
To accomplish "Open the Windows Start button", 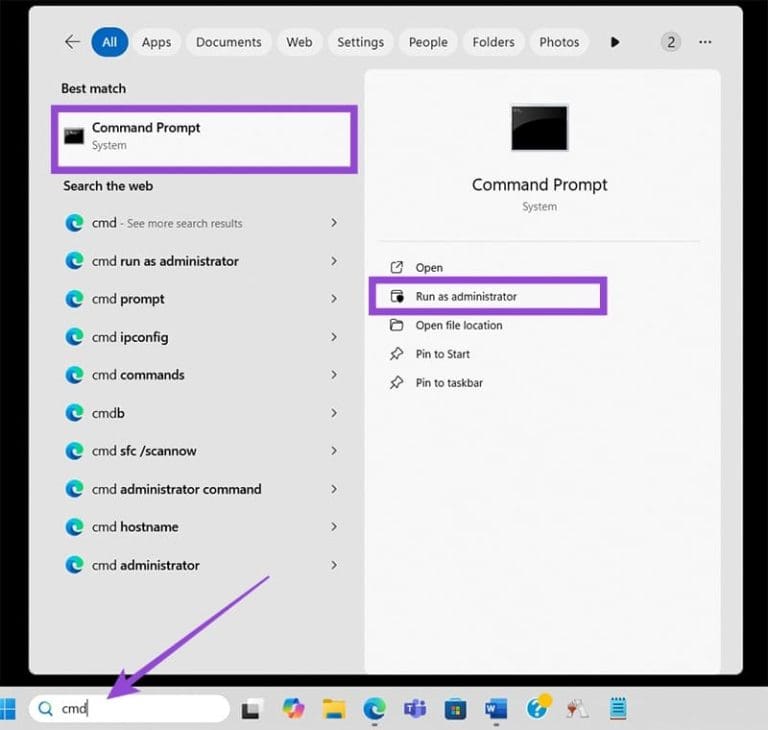I will tap(8, 709).
